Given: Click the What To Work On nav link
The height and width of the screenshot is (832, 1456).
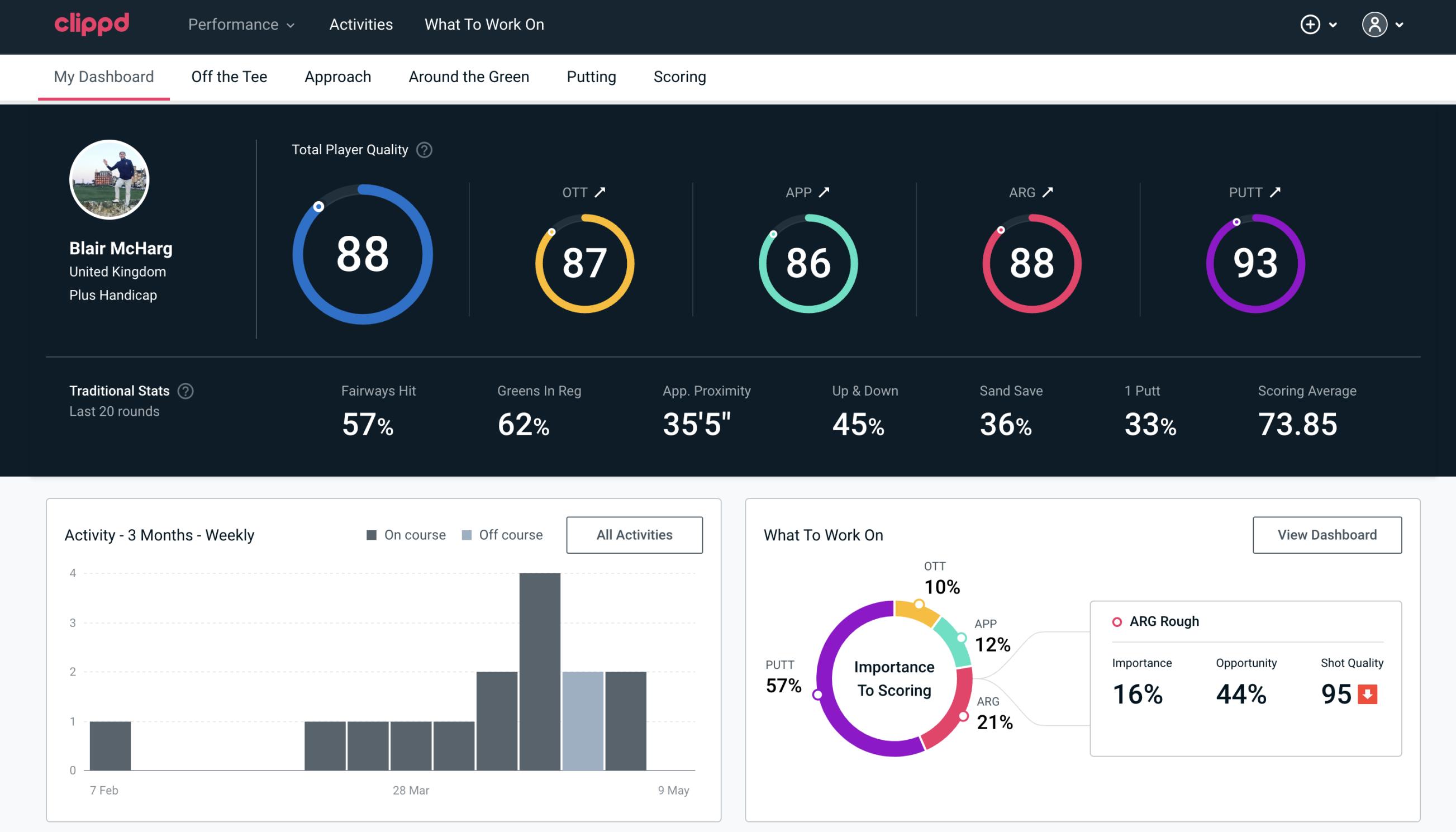Looking at the screenshot, I should point(484,25).
